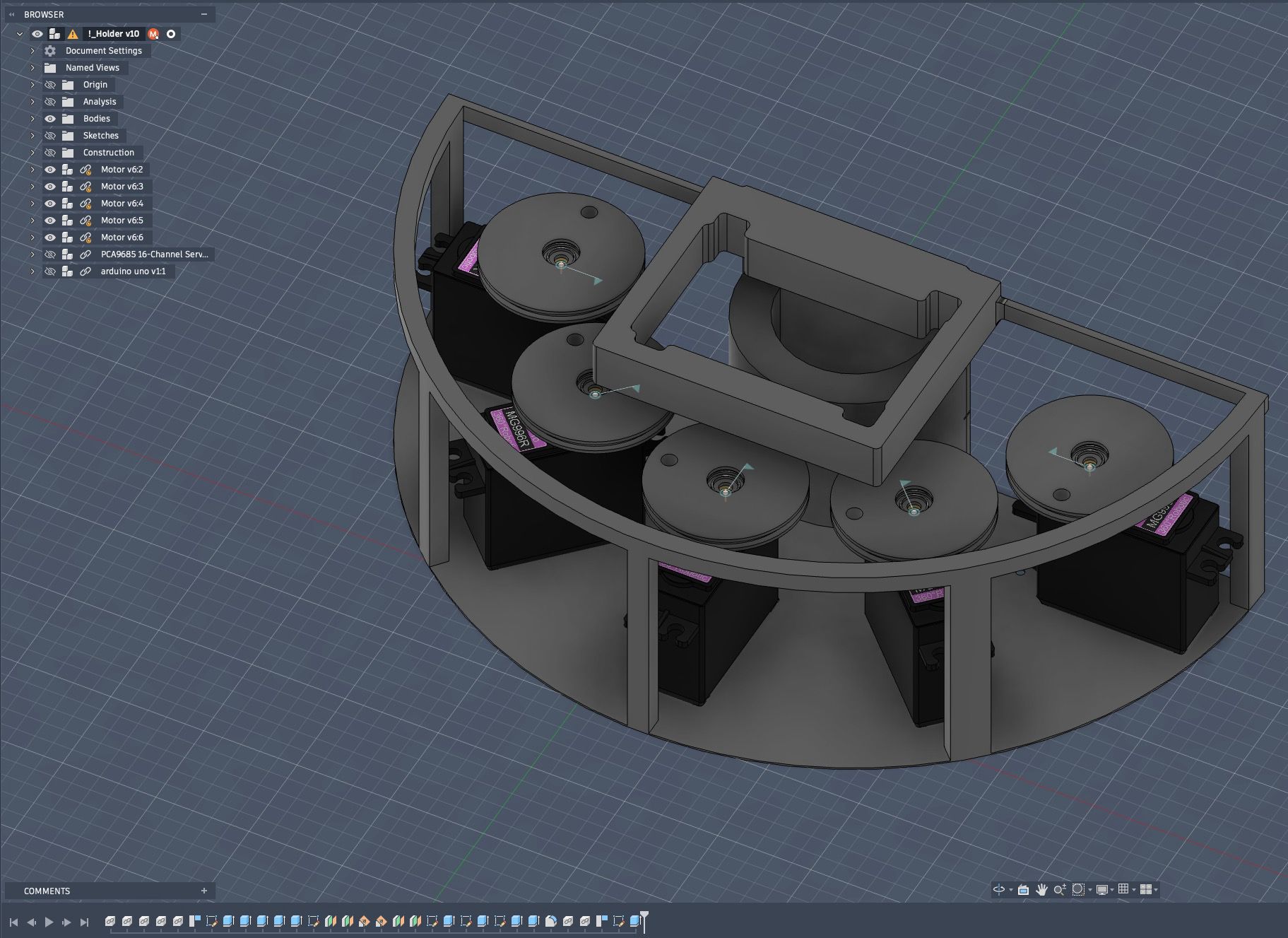Open Orbit tool dropdown arrow
The height and width of the screenshot is (938, 1288).
click(x=1011, y=890)
